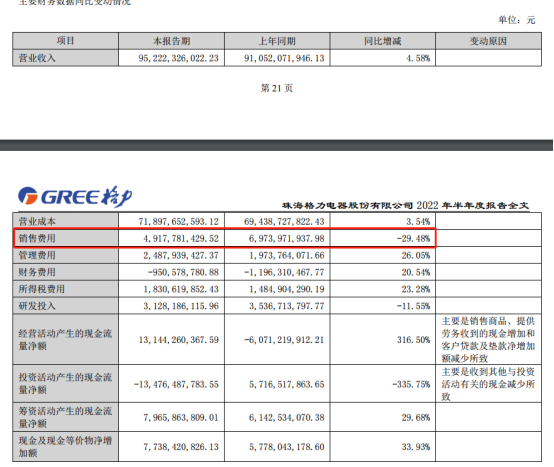Select the 管理费用 row label
The image size is (554, 467).
37,255
